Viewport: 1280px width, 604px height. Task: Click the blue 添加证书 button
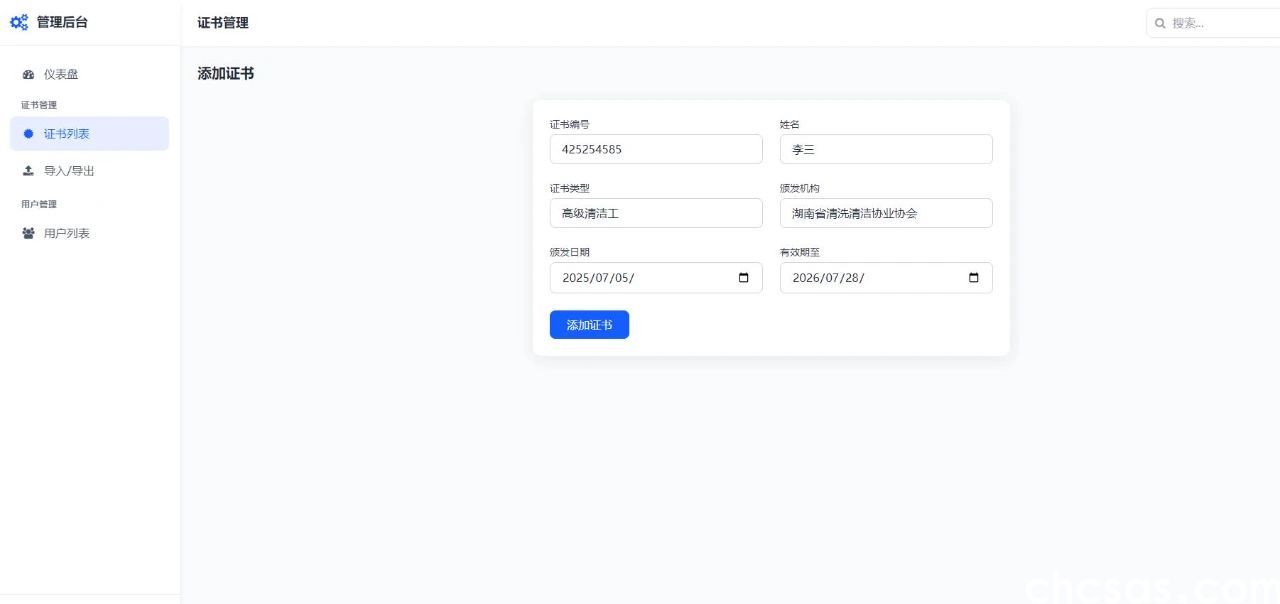589,325
